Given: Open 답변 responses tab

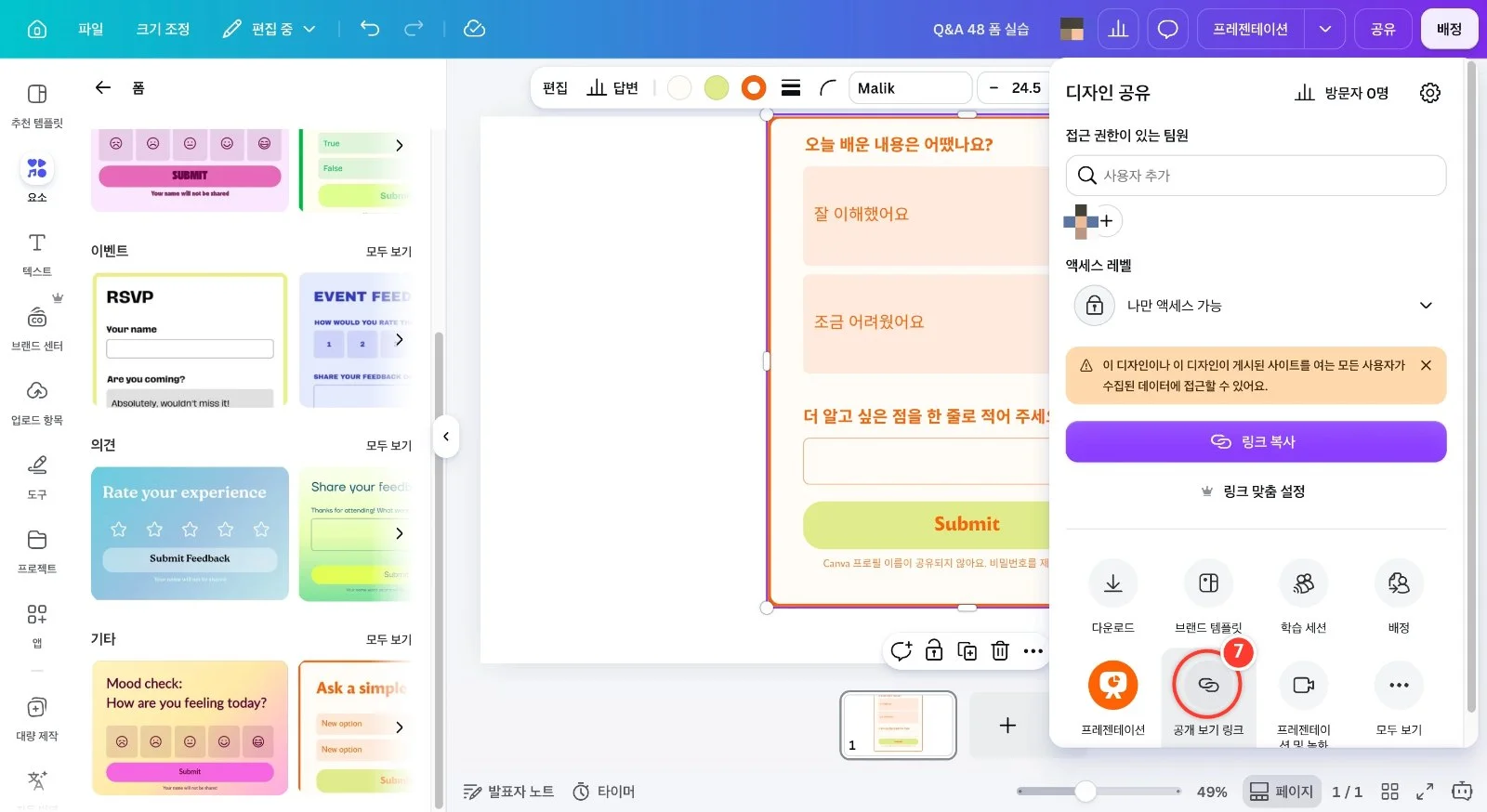Looking at the screenshot, I should pyautogui.click(x=612, y=88).
